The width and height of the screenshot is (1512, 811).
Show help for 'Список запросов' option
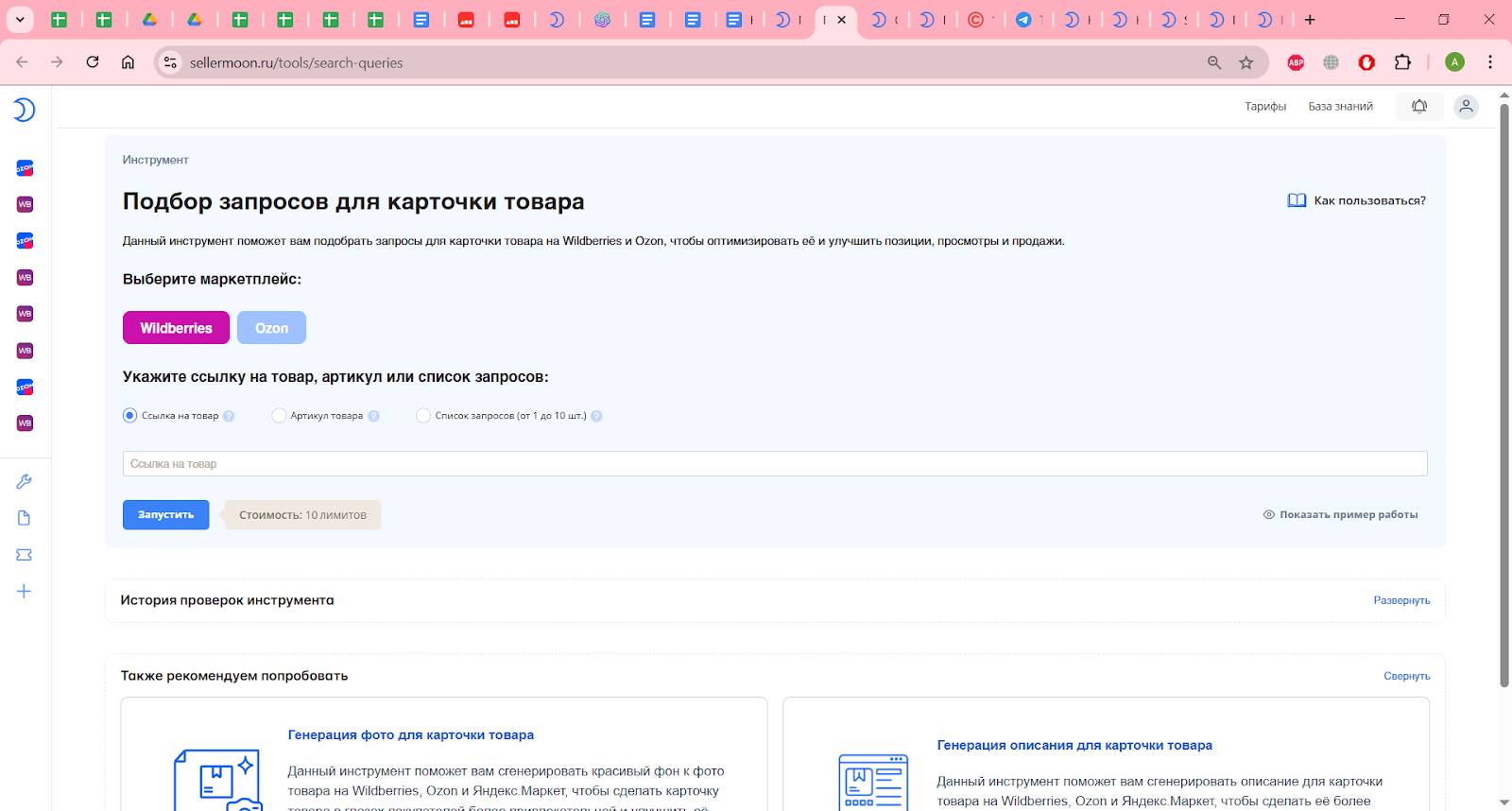(596, 416)
